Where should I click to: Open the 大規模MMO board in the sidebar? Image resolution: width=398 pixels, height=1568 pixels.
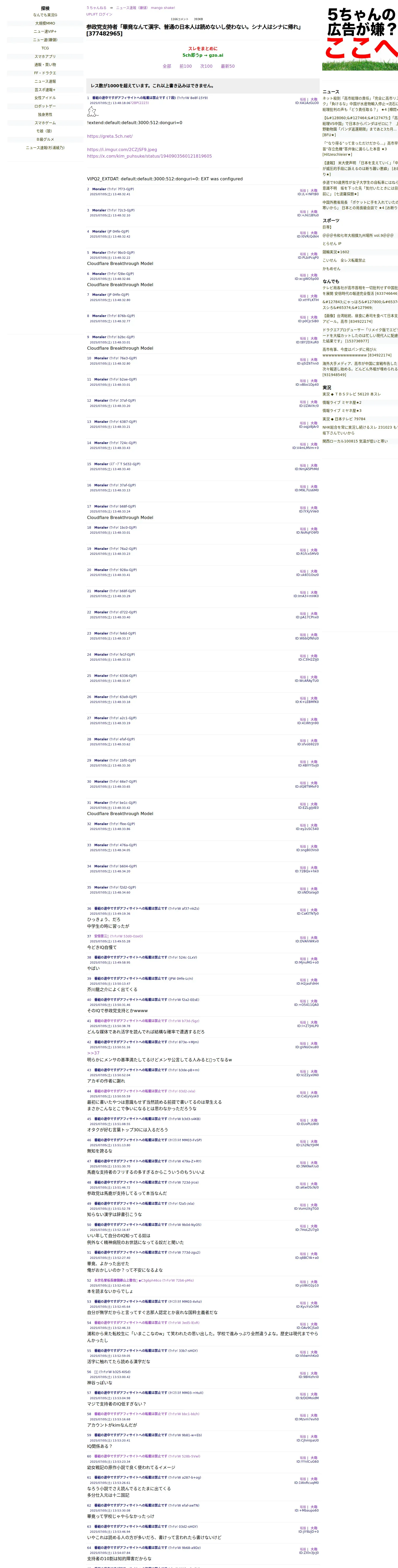[x=45, y=23]
